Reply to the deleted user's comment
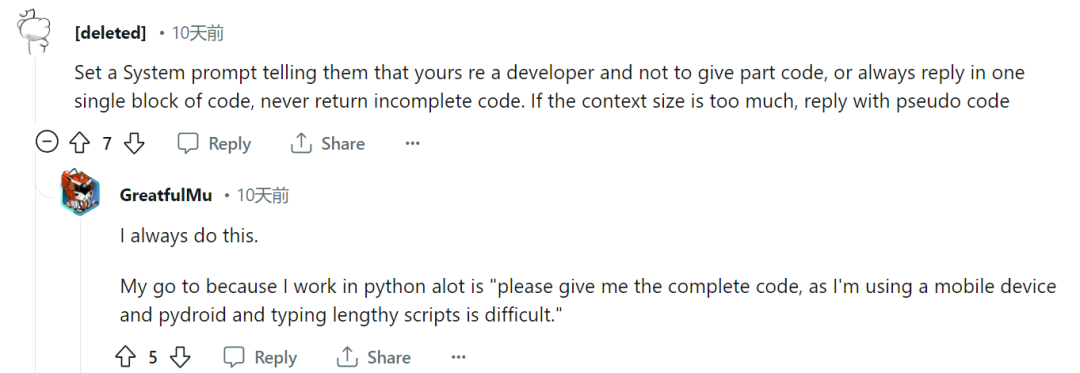The image size is (1080, 373). coord(214,143)
